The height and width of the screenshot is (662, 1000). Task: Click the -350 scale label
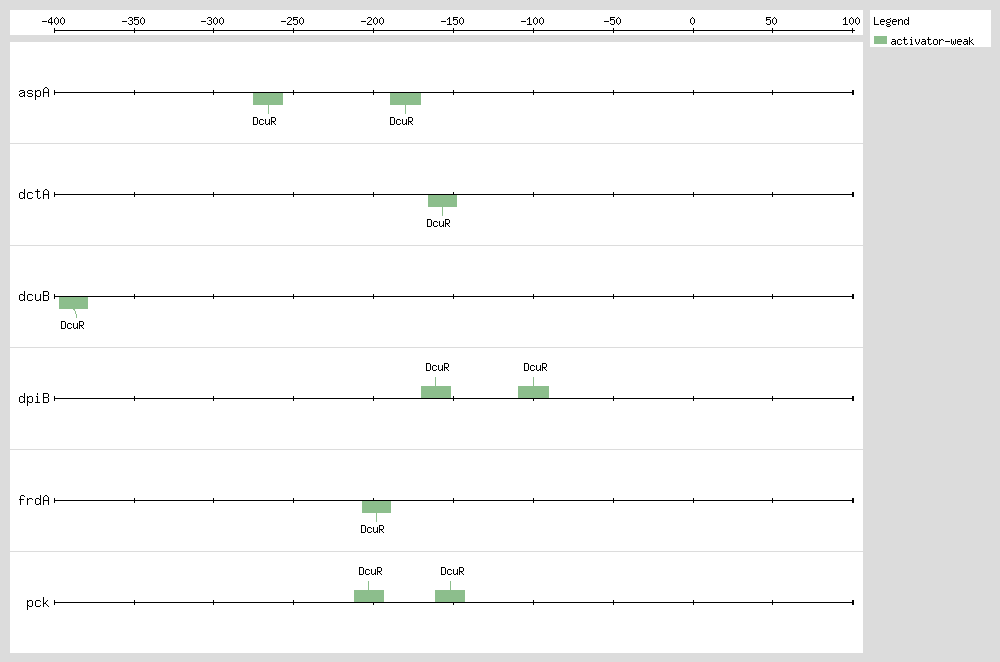click(x=133, y=21)
